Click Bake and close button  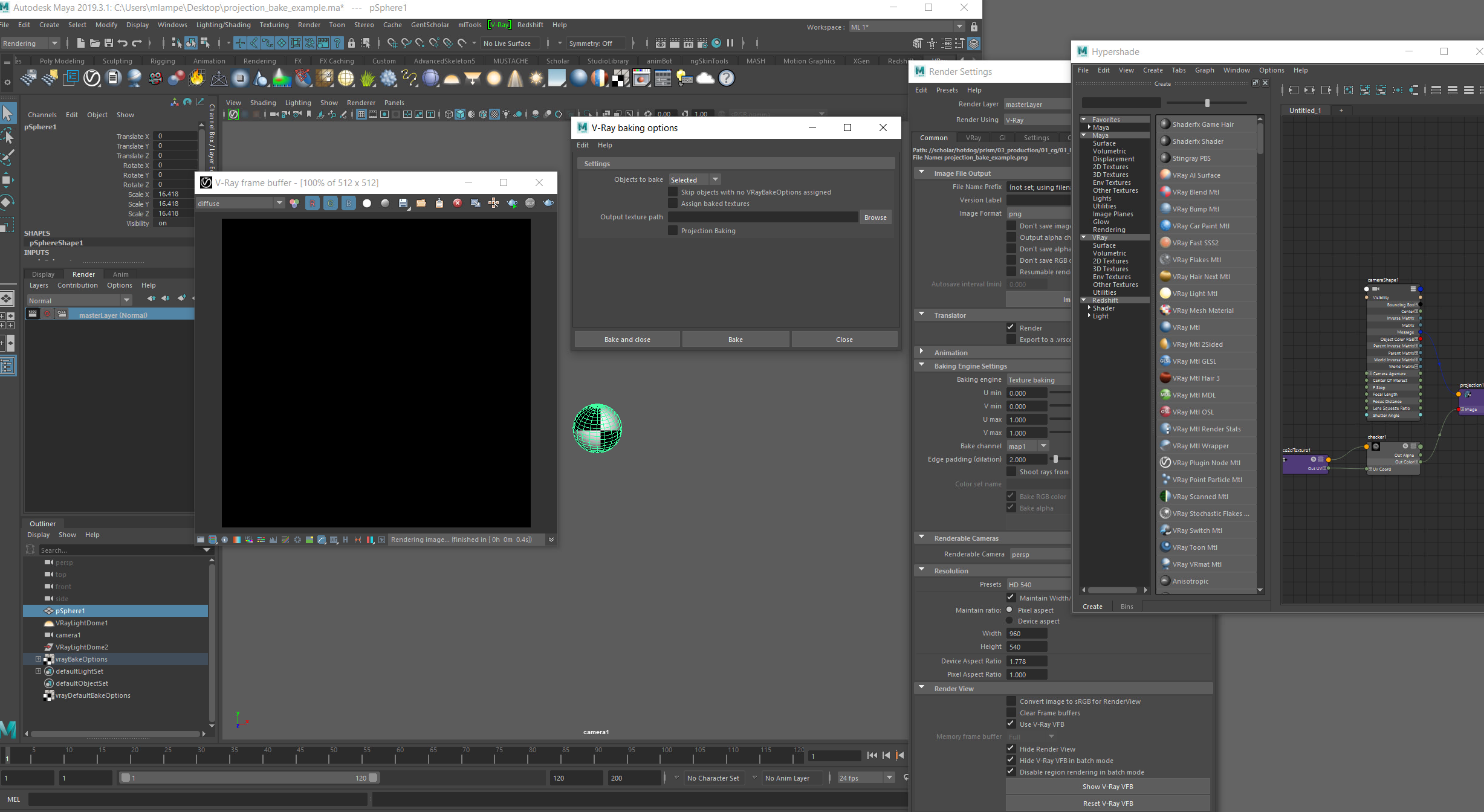627,340
